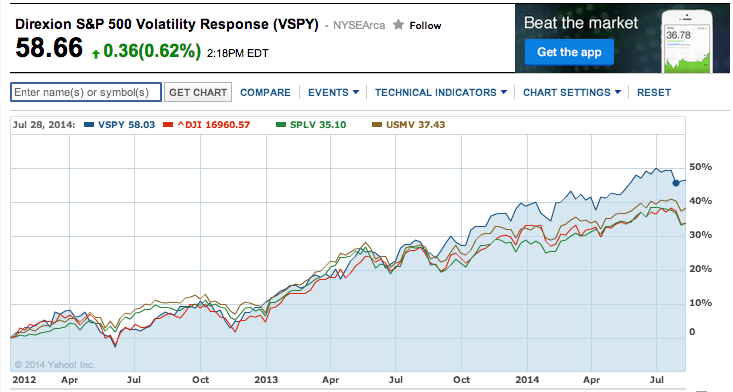Click the Direxion S&P 500 Volatility Response title
The width and height of the screenshot is (733, 392).
point(166,24)
